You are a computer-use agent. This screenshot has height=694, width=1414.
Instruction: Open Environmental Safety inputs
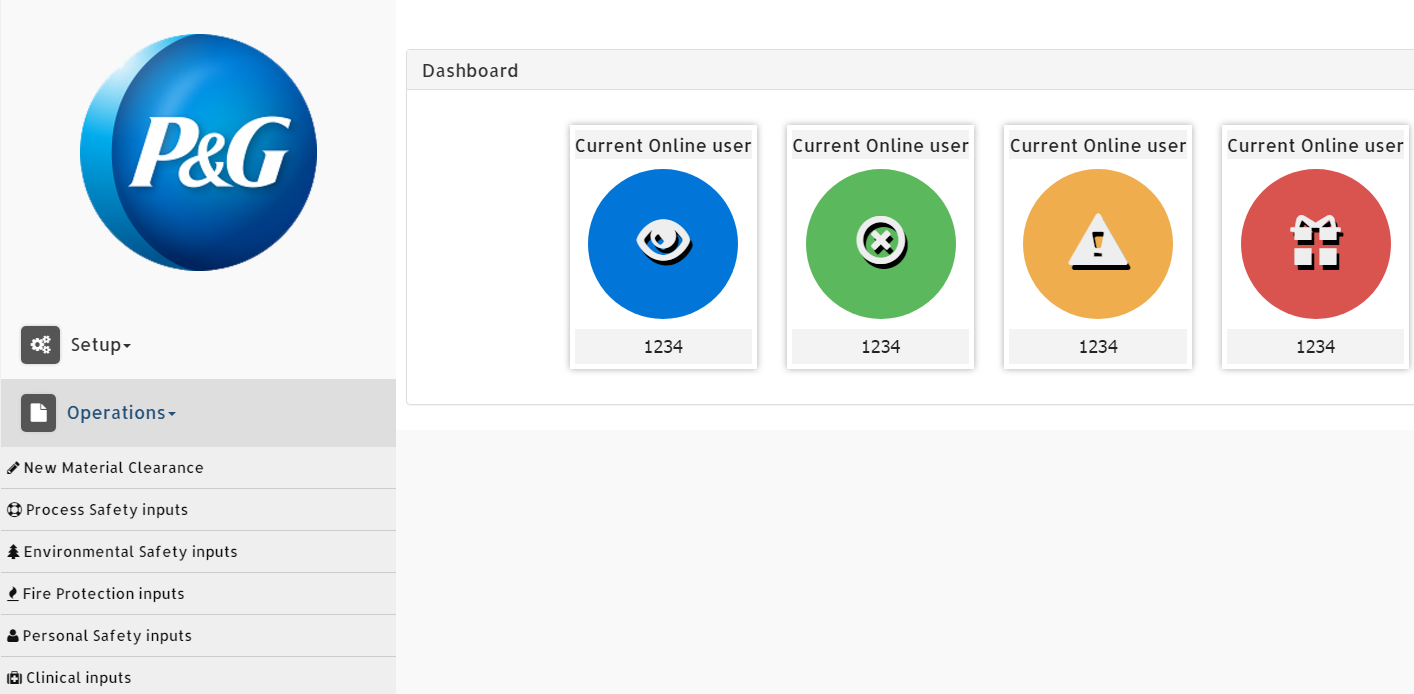[198, 552]
